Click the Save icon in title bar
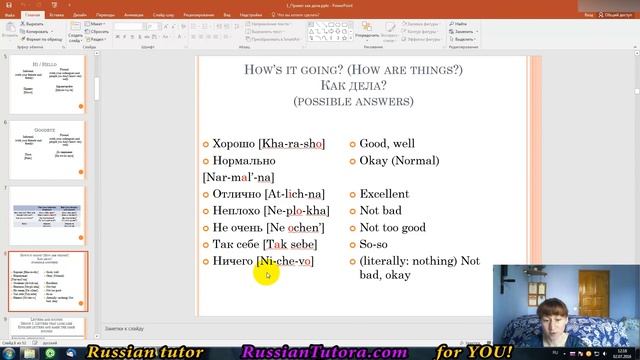The height and width of the screenshot is (360, 640). pos(9,5)
